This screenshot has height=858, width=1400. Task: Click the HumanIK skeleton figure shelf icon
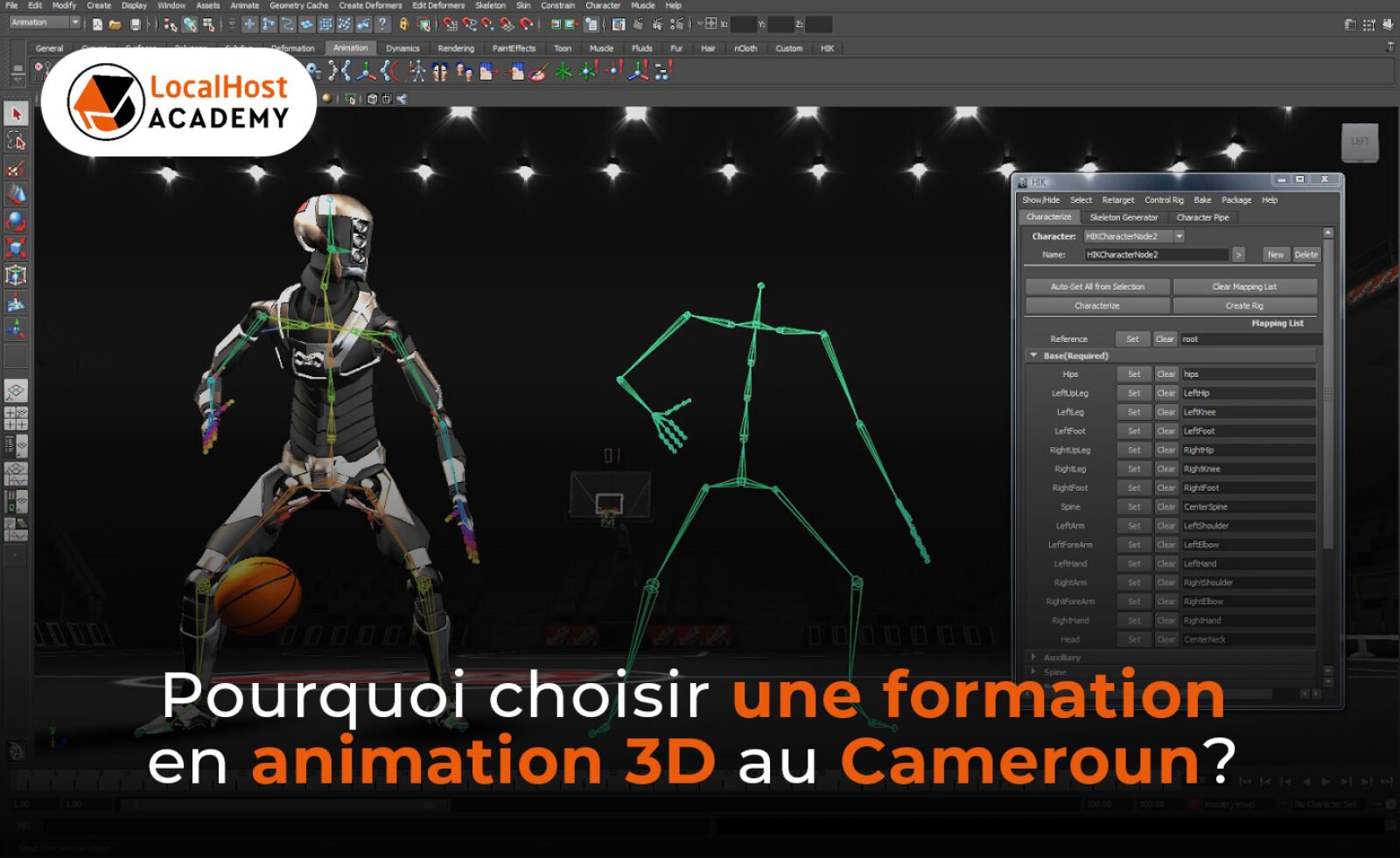pyautogui.click(x=417, y=72)
